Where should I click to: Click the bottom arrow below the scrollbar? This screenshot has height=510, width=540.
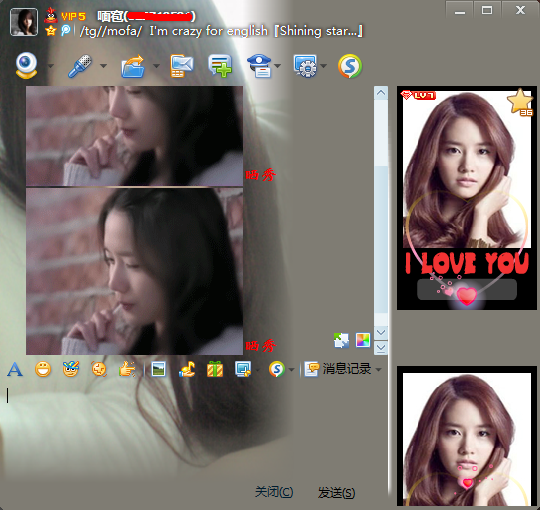click(x=381, y=347)
